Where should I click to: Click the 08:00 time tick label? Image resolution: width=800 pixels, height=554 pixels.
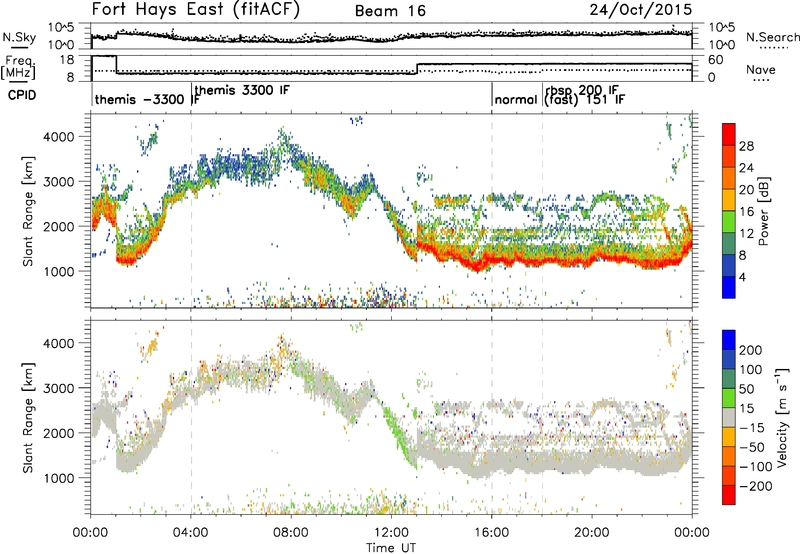point(291,533)
